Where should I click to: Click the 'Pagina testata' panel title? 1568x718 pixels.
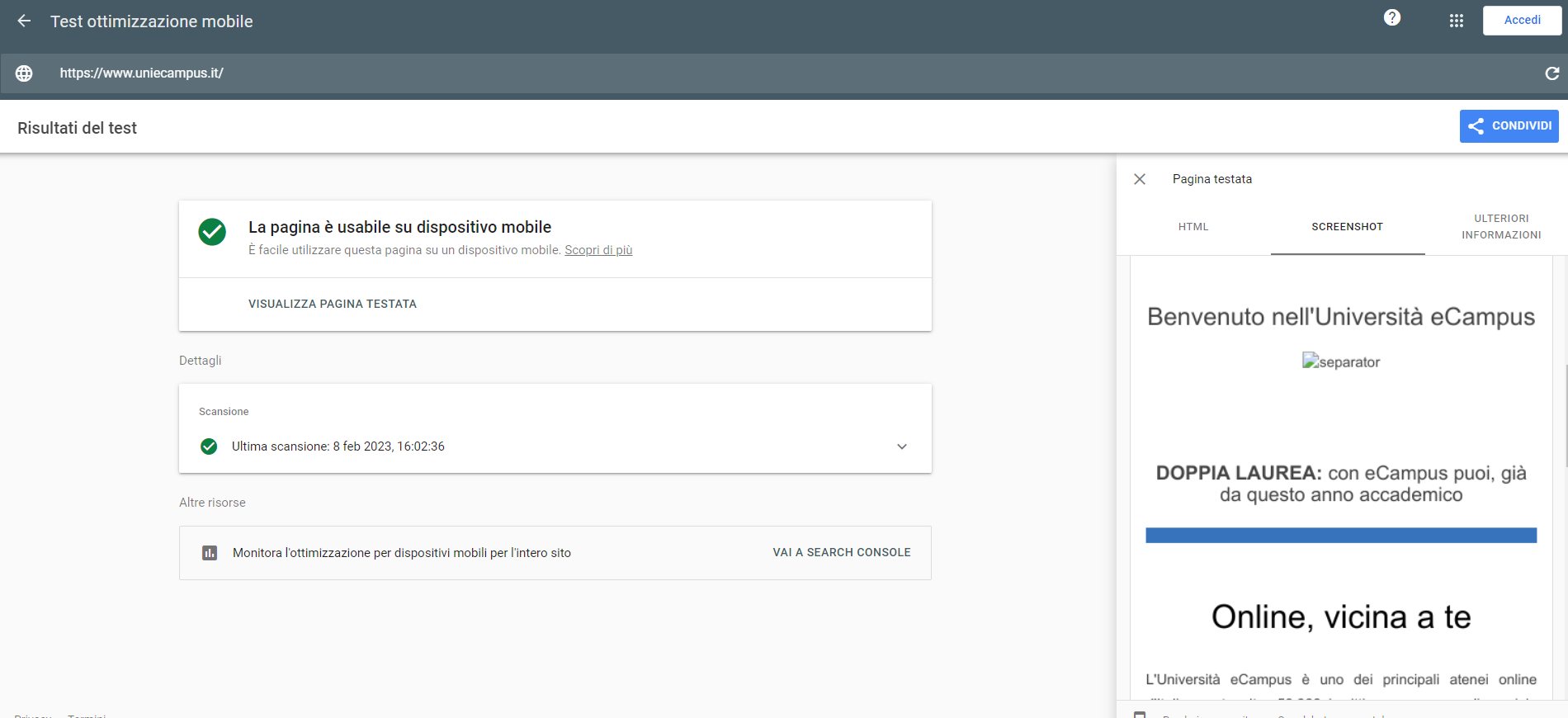[x=1212, y=179]
